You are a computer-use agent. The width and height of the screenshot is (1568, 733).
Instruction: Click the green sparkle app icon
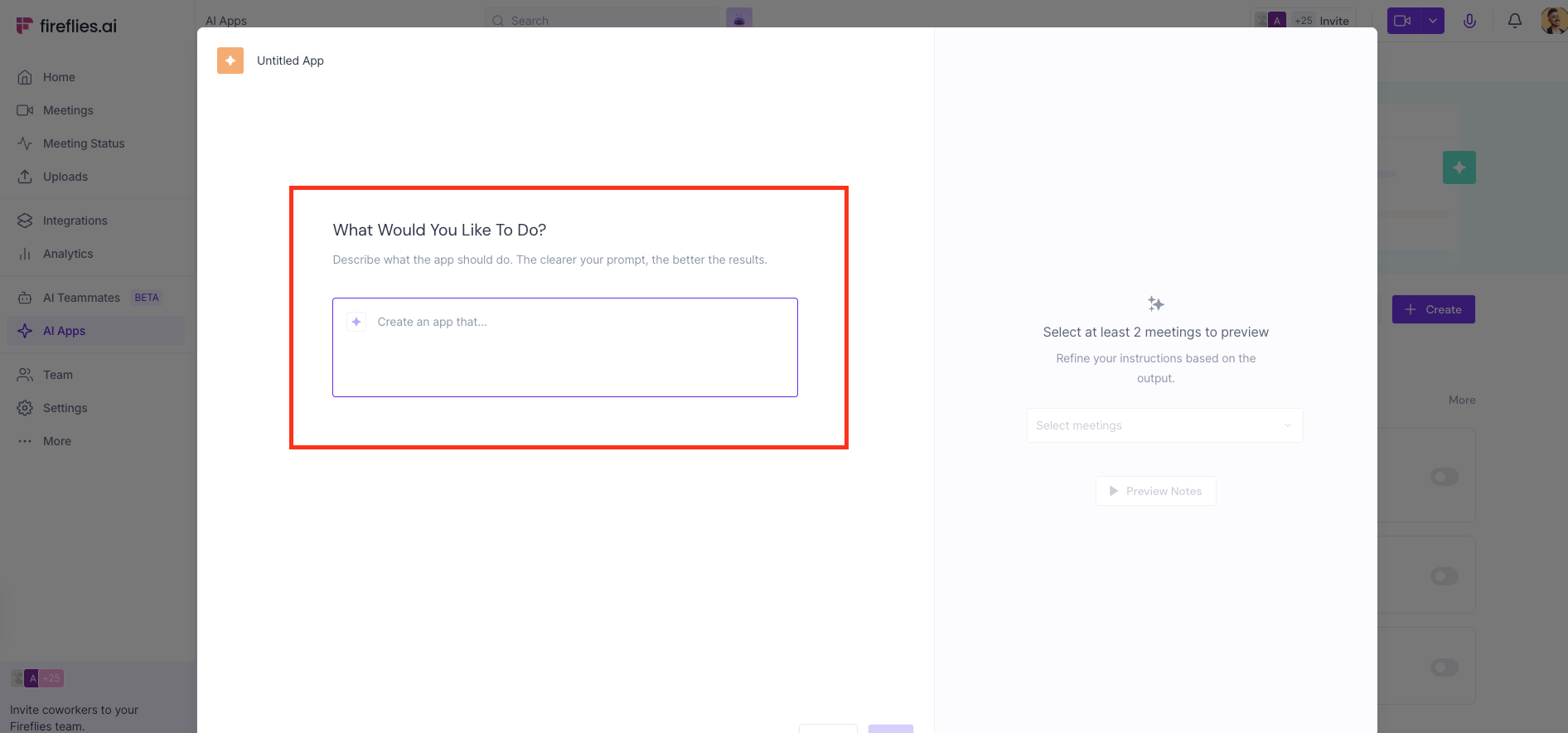pos(1459,167)
